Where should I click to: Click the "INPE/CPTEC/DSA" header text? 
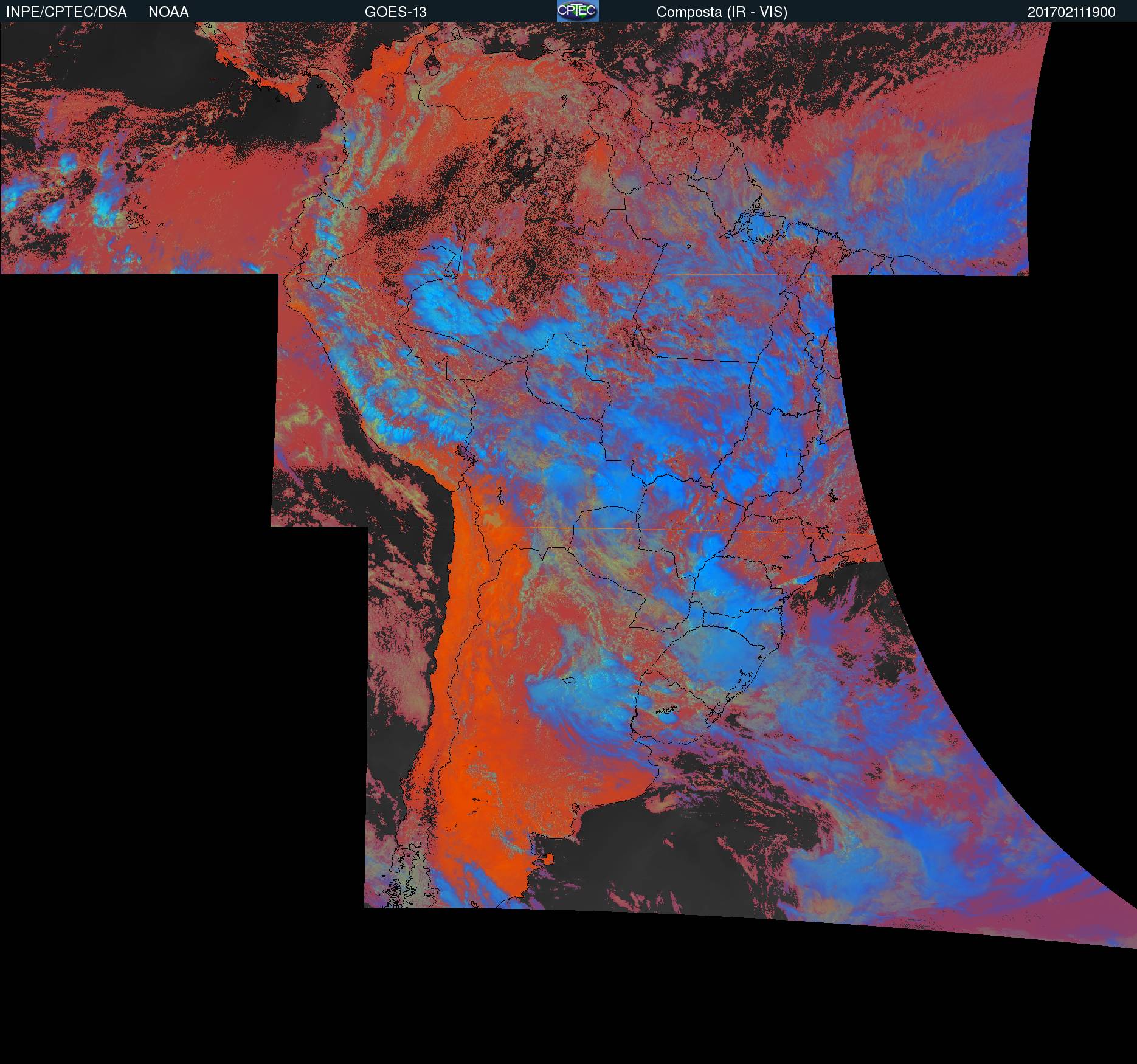(66, 12)
